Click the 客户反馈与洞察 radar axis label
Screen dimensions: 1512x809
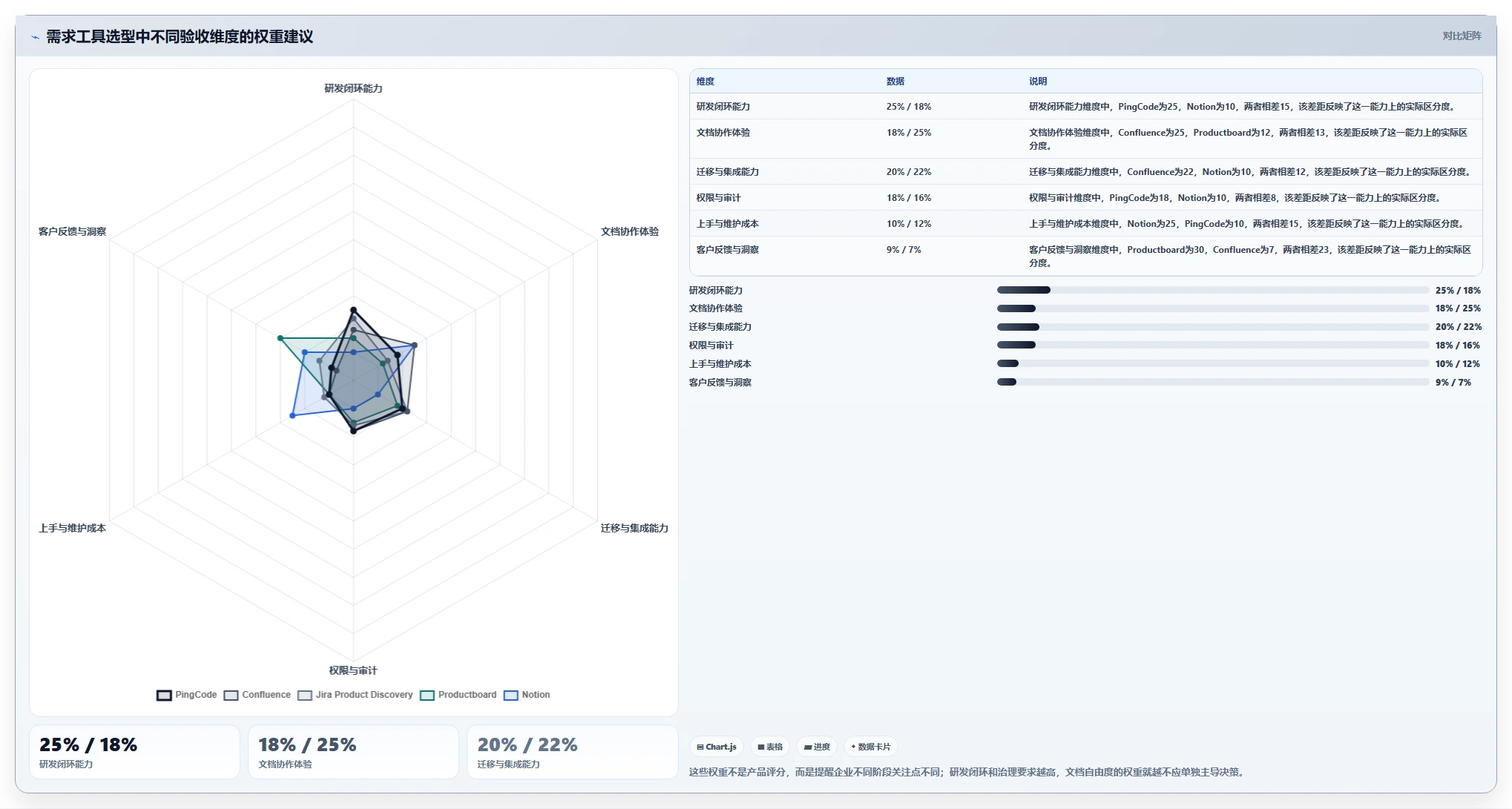point(73,231)
